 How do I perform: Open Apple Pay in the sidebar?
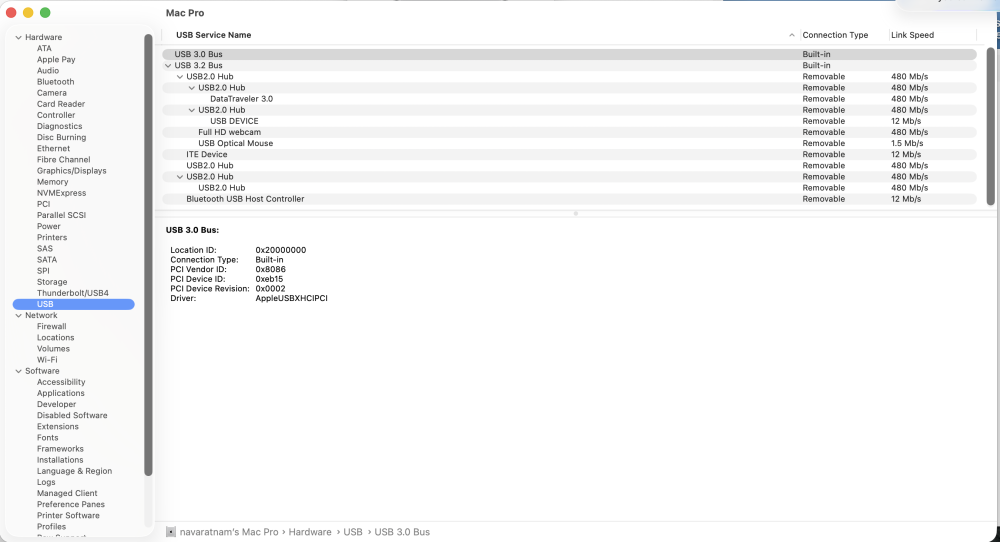tap(56, 59)
